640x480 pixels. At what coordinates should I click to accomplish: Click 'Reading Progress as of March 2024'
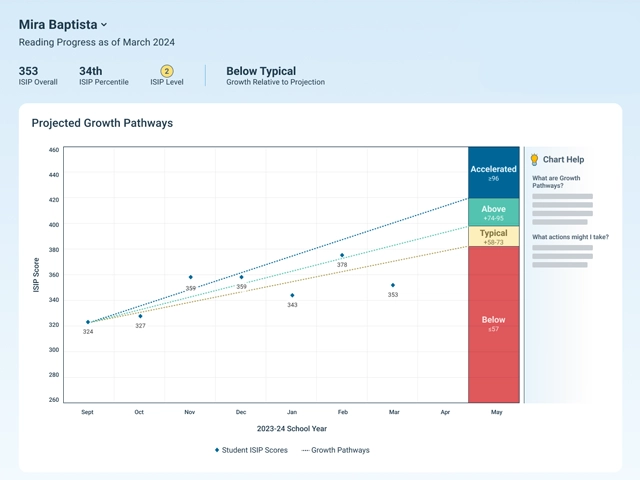[x=97, y=42]
